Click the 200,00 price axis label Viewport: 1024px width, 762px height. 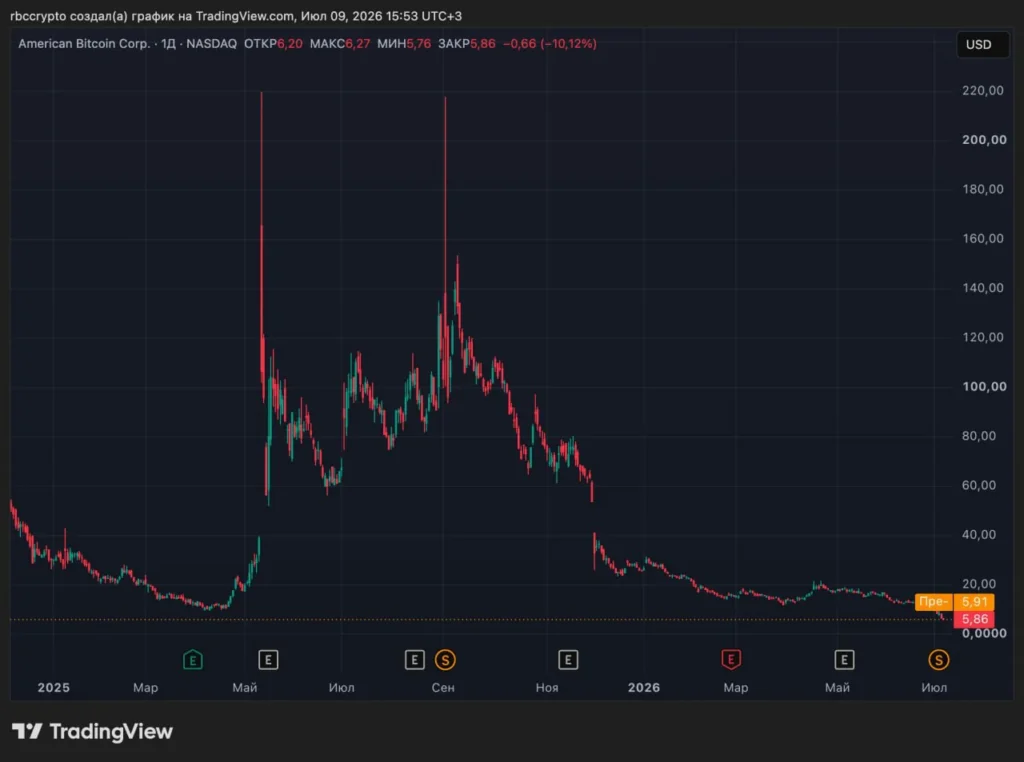[984, 140]
